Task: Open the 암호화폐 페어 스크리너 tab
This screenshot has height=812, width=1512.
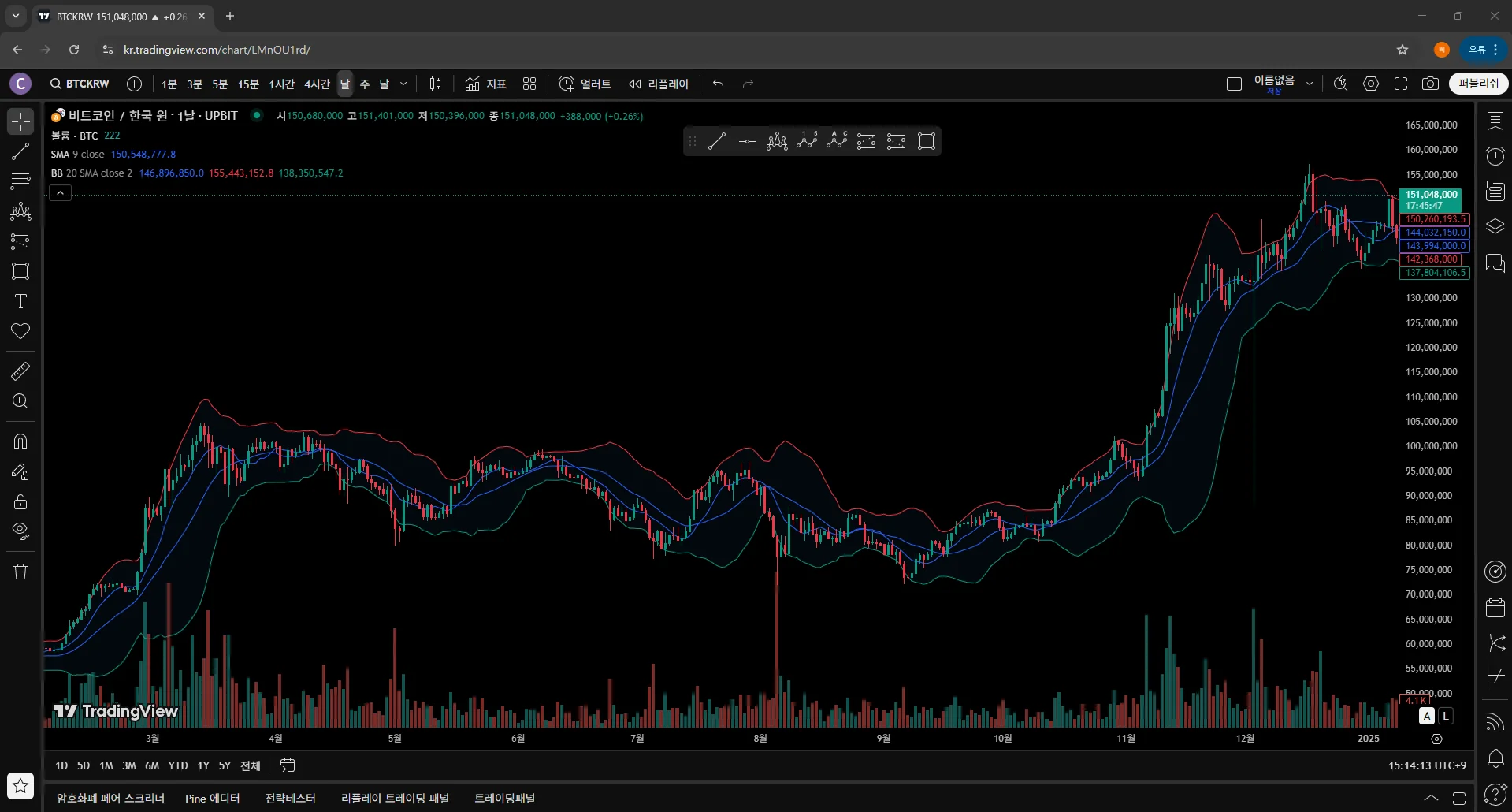Action: pos(110,798)
